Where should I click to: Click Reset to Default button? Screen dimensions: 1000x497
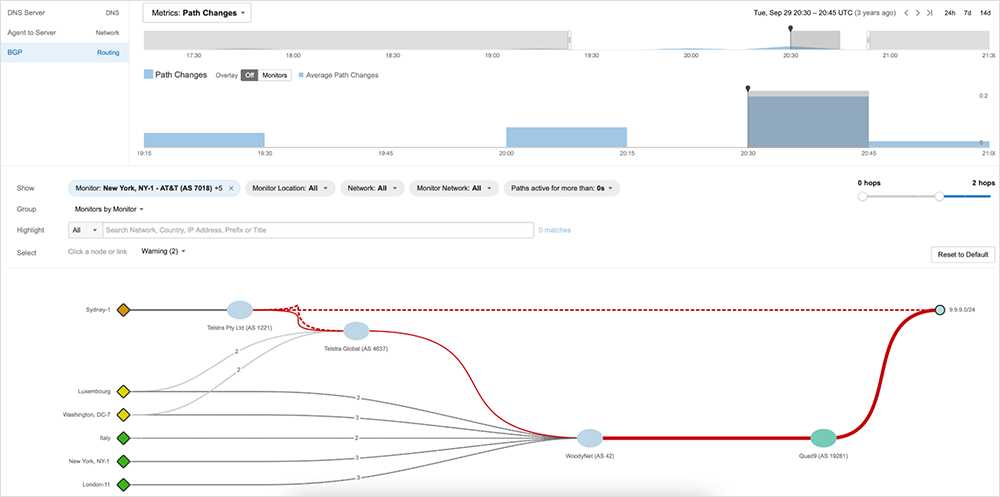(x=962, y=255)
